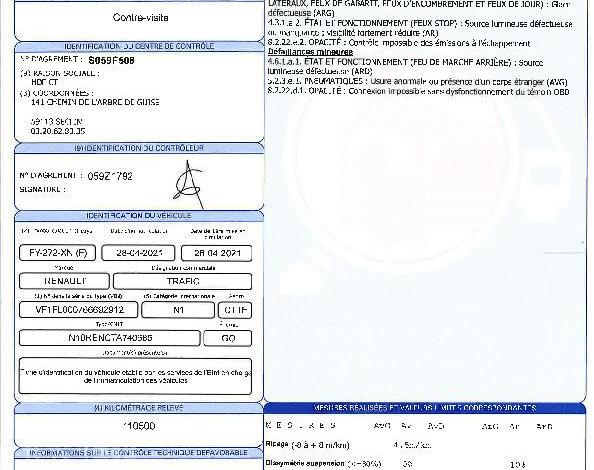Click the first registration date 28-04-2021 box

tap(138, 253)
